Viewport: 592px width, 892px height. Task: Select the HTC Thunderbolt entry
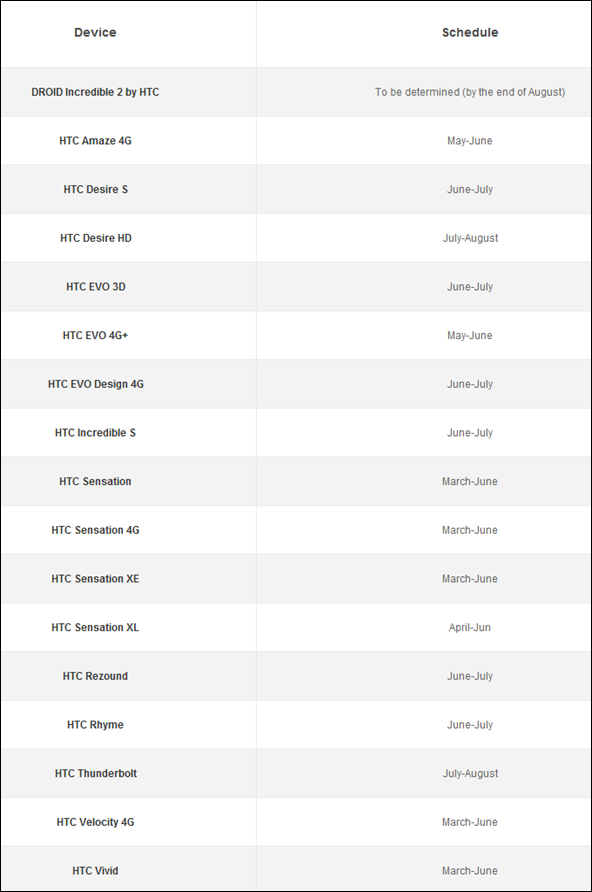pos(96,773)
